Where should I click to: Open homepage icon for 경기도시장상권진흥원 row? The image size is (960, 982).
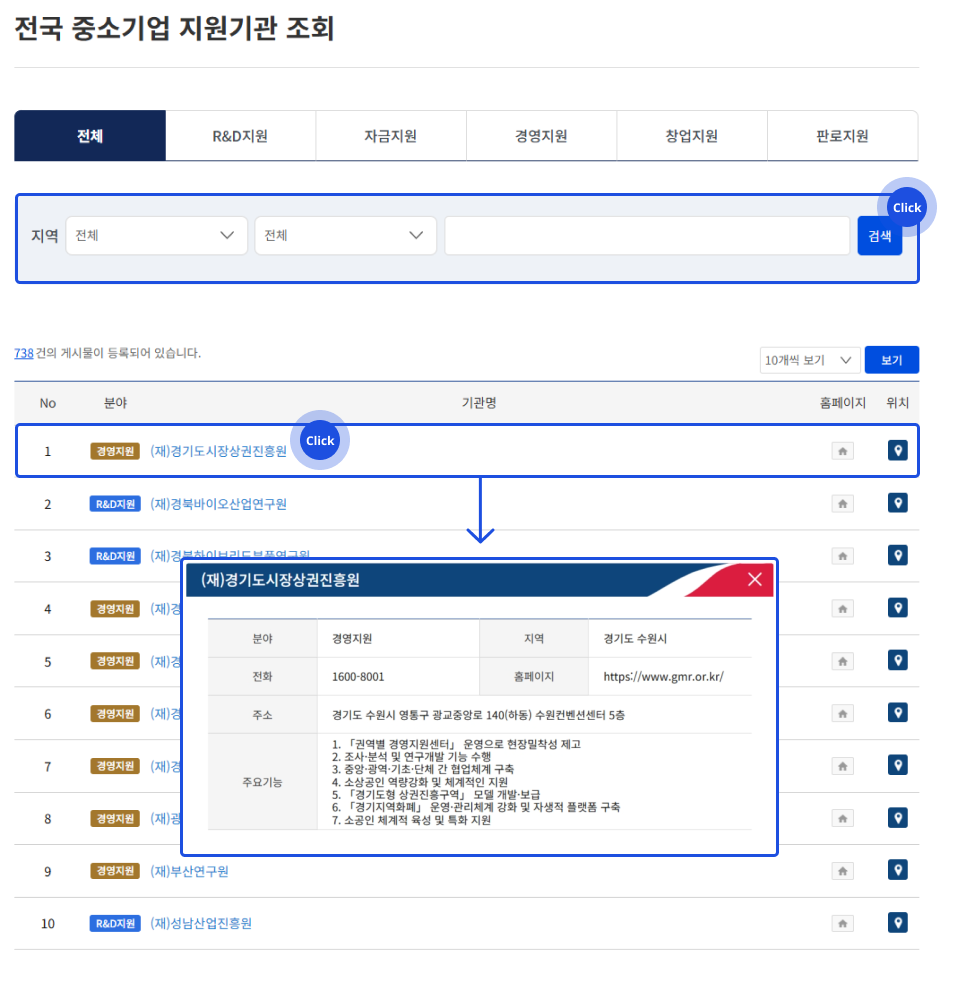(x=842, y=451)
